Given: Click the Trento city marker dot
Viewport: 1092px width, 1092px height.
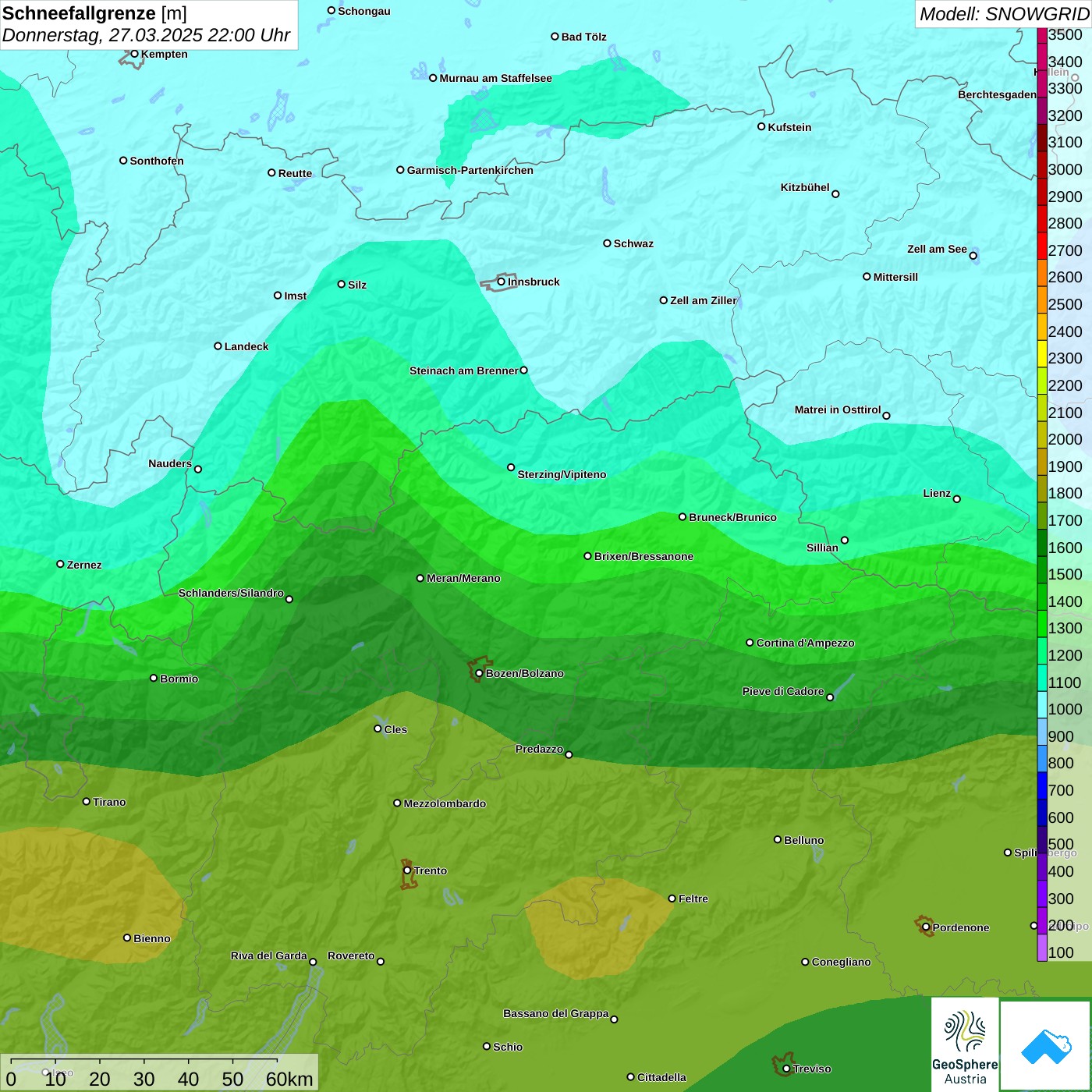Looking at the screenshot, I should (407, 870).
